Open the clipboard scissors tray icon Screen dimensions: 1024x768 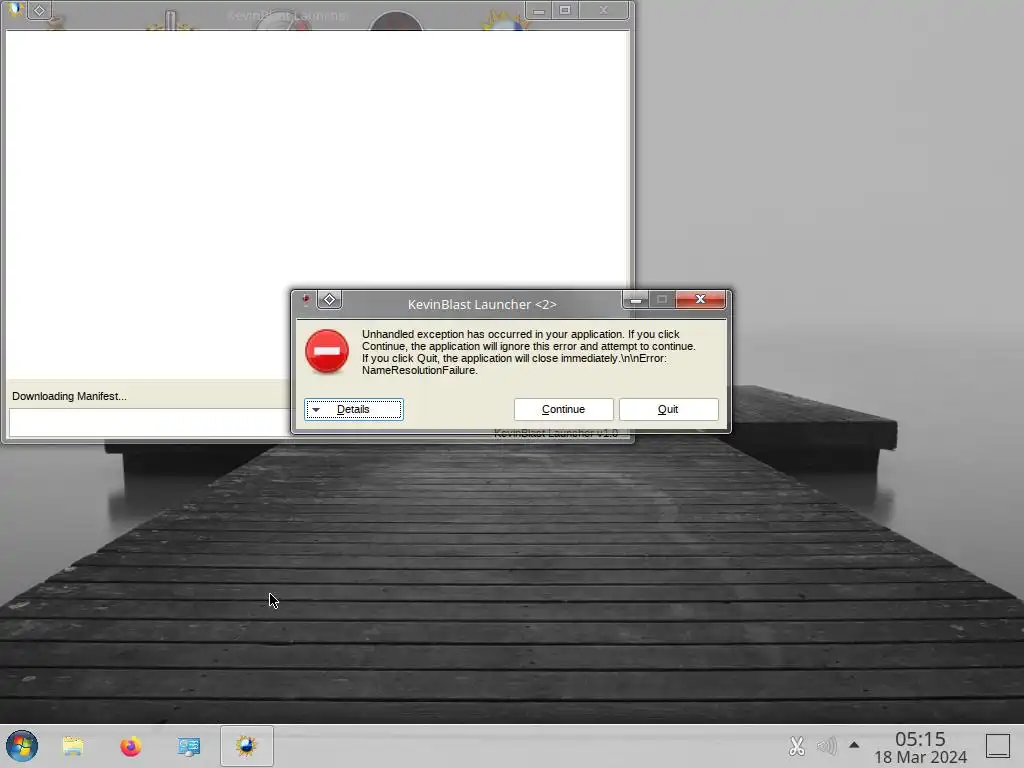pos(796,746)
